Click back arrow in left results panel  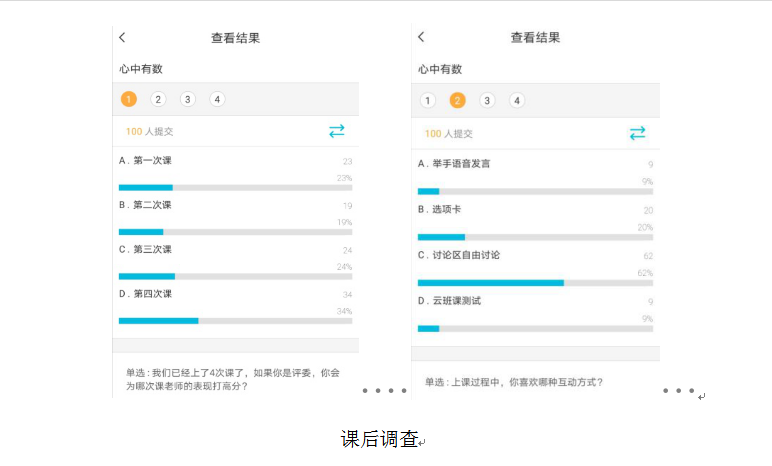(122, 38)
